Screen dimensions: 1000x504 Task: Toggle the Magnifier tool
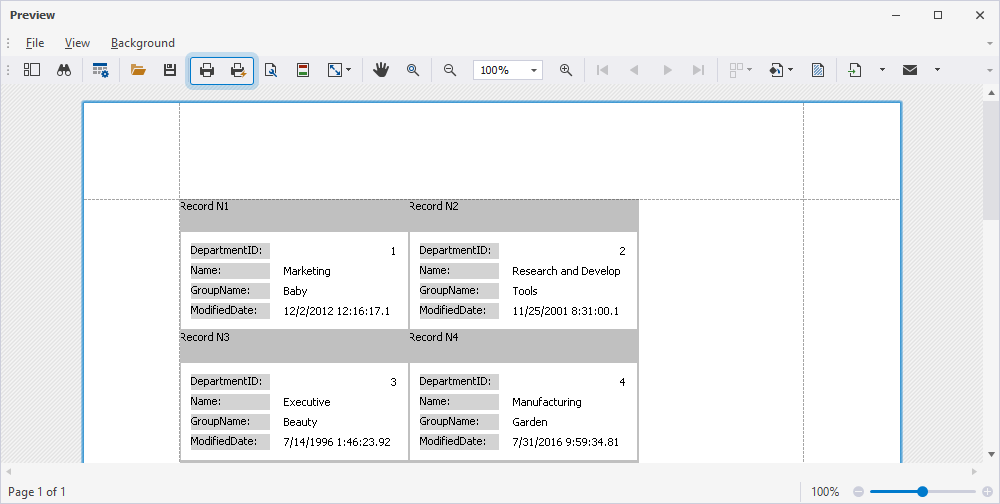pyautogui.click(x=413, y=70)
